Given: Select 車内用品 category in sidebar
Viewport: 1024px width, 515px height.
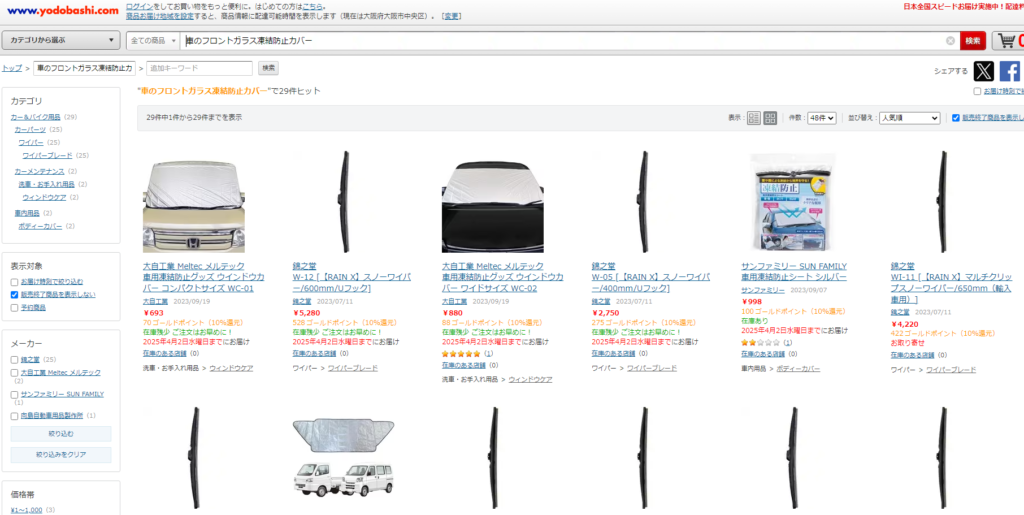Looking at the screenshot, I should click(x=27, y=213).
